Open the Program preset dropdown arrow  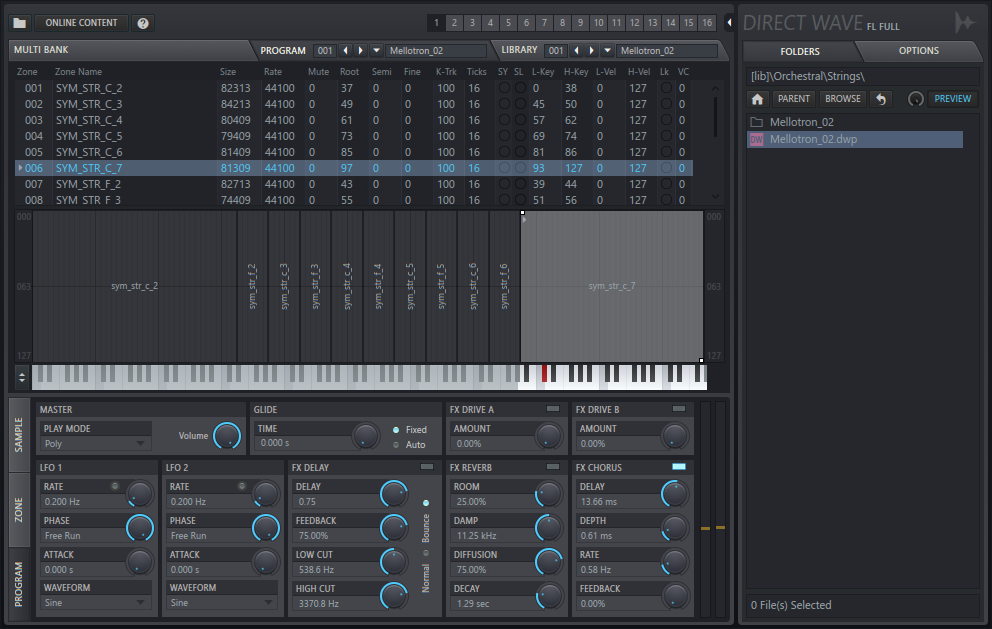[376, 50]
